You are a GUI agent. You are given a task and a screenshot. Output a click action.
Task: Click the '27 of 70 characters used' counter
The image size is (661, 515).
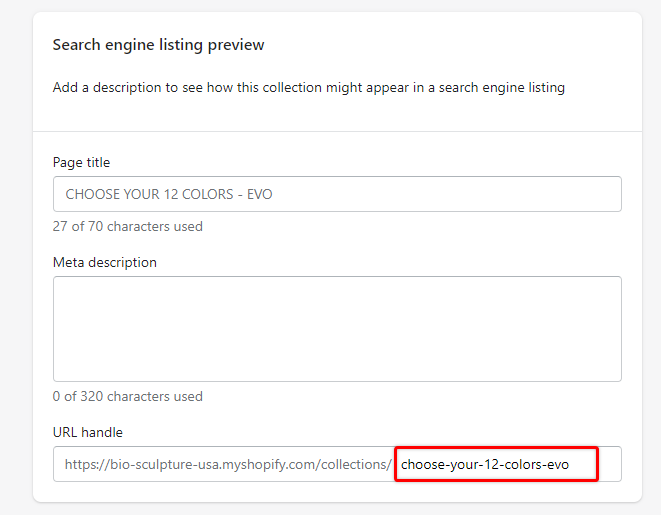(x=127, y=226)
